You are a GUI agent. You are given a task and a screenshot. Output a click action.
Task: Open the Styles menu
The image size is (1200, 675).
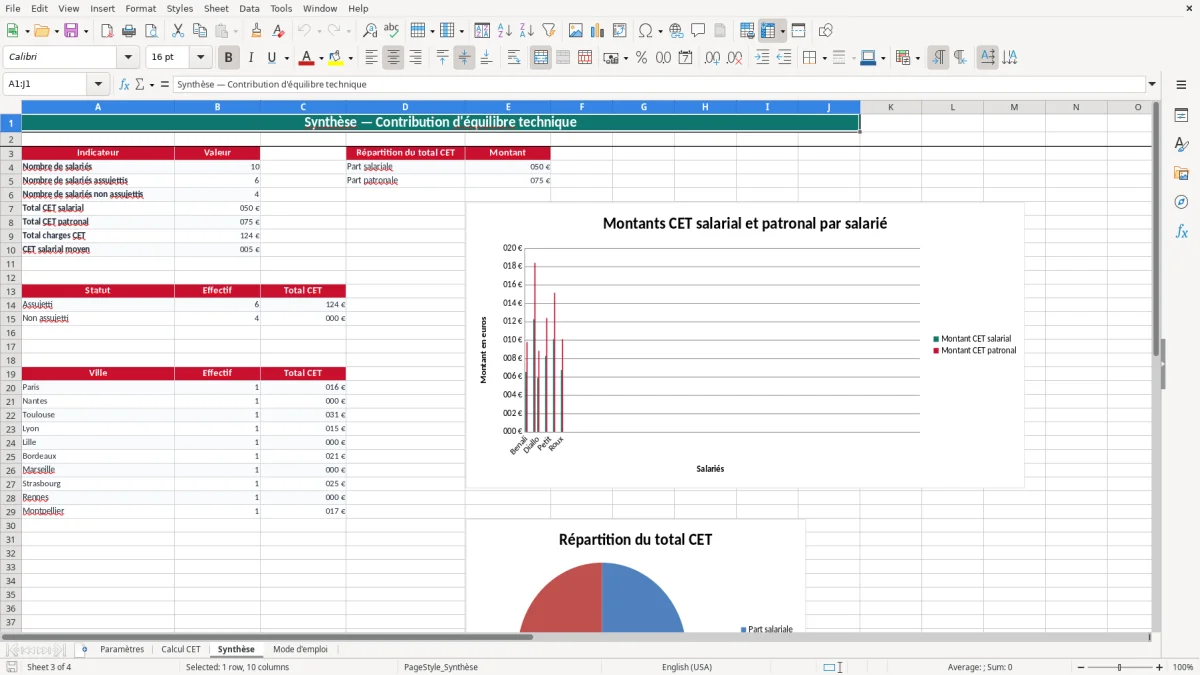[x=180, y=8]
